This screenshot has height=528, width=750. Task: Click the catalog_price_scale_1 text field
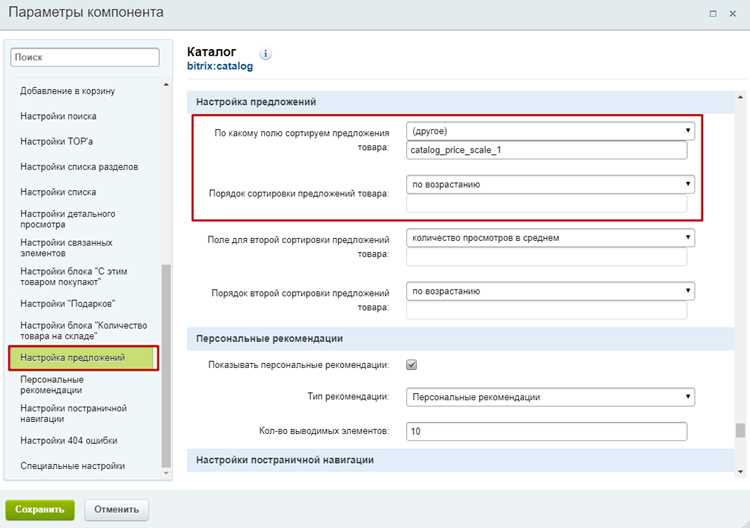[x=546, y=150]
